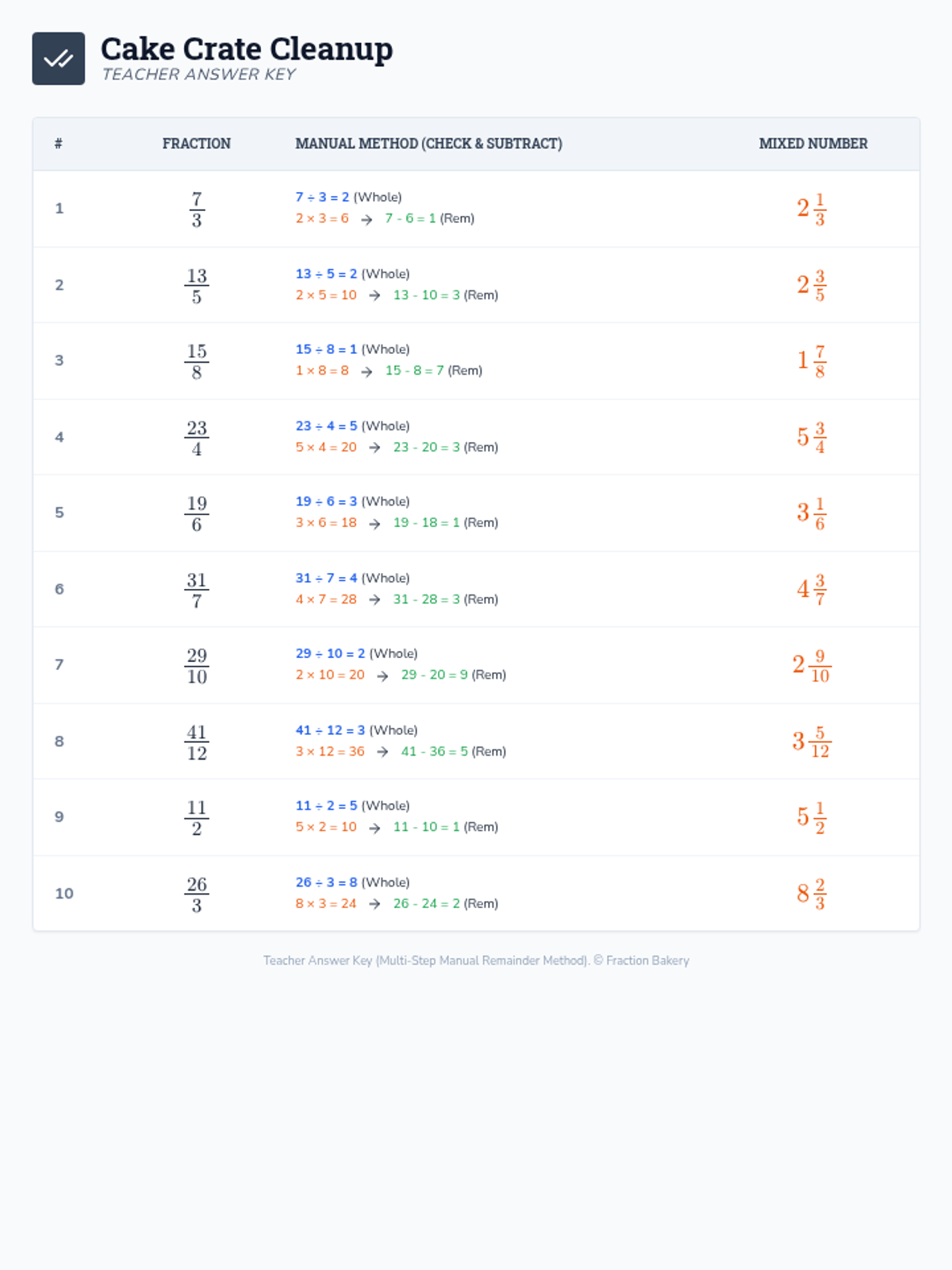Click the arrow after 2 × 10 = 20
Viewport: 952px width, 1270px height.
click(382, 676)
